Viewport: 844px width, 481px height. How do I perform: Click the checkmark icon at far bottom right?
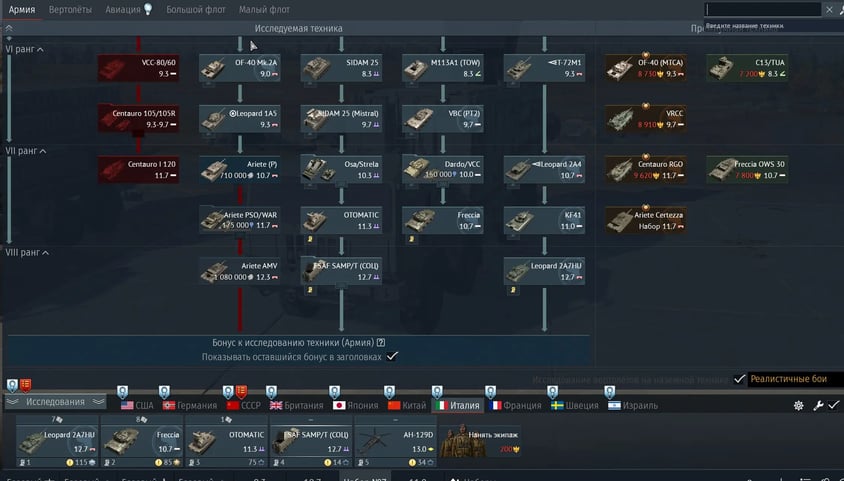click(x=833, y=405)
